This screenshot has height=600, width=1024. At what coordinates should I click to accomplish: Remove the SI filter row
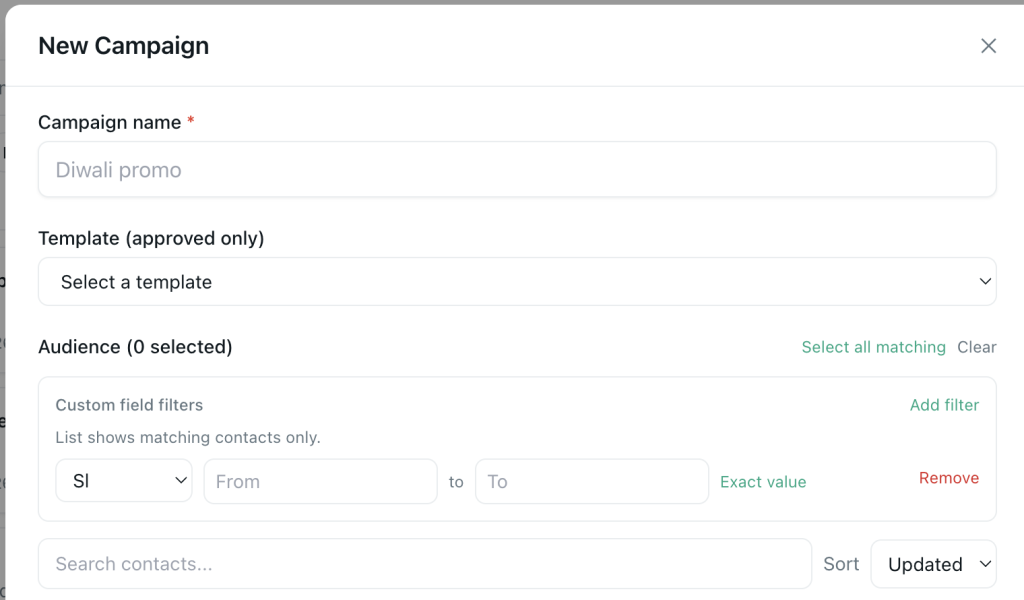[x=948, y=478]
